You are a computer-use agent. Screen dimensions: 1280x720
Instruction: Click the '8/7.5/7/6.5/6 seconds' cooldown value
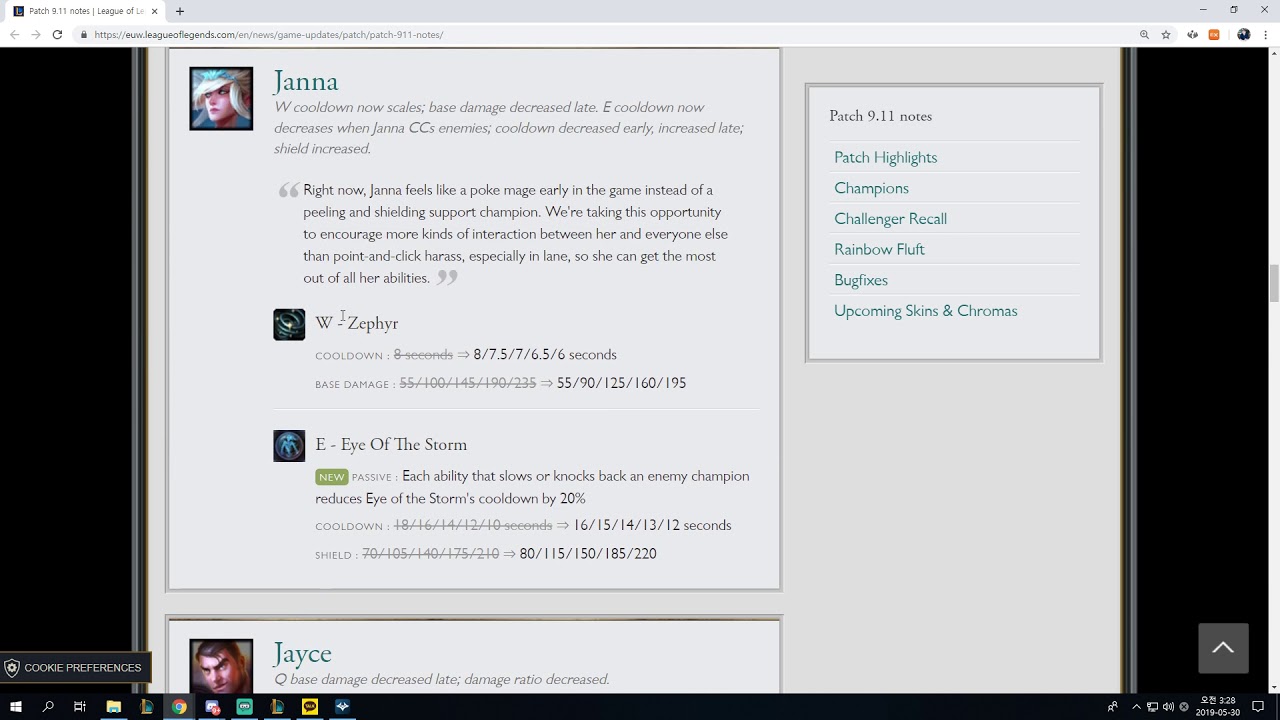545,355
